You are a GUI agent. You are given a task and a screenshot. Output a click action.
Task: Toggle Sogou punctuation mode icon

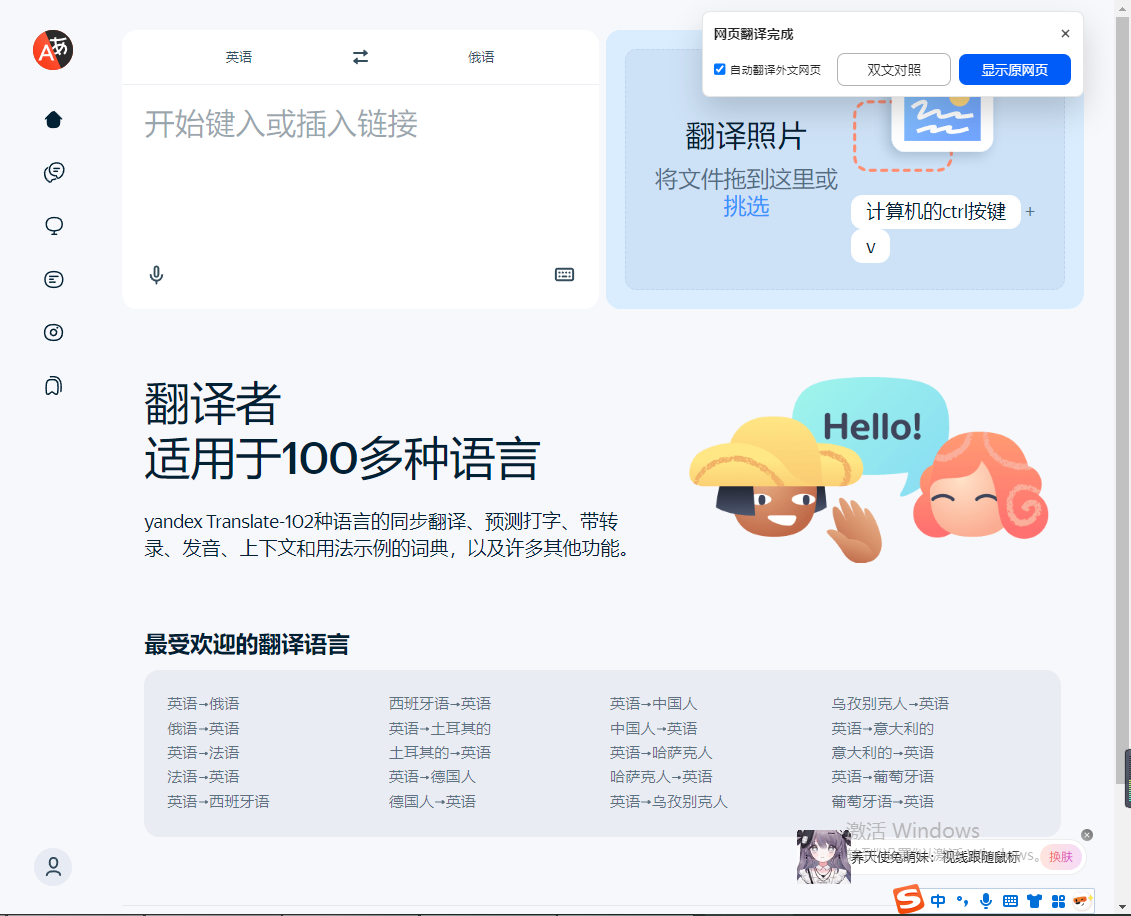pos(962,900)
